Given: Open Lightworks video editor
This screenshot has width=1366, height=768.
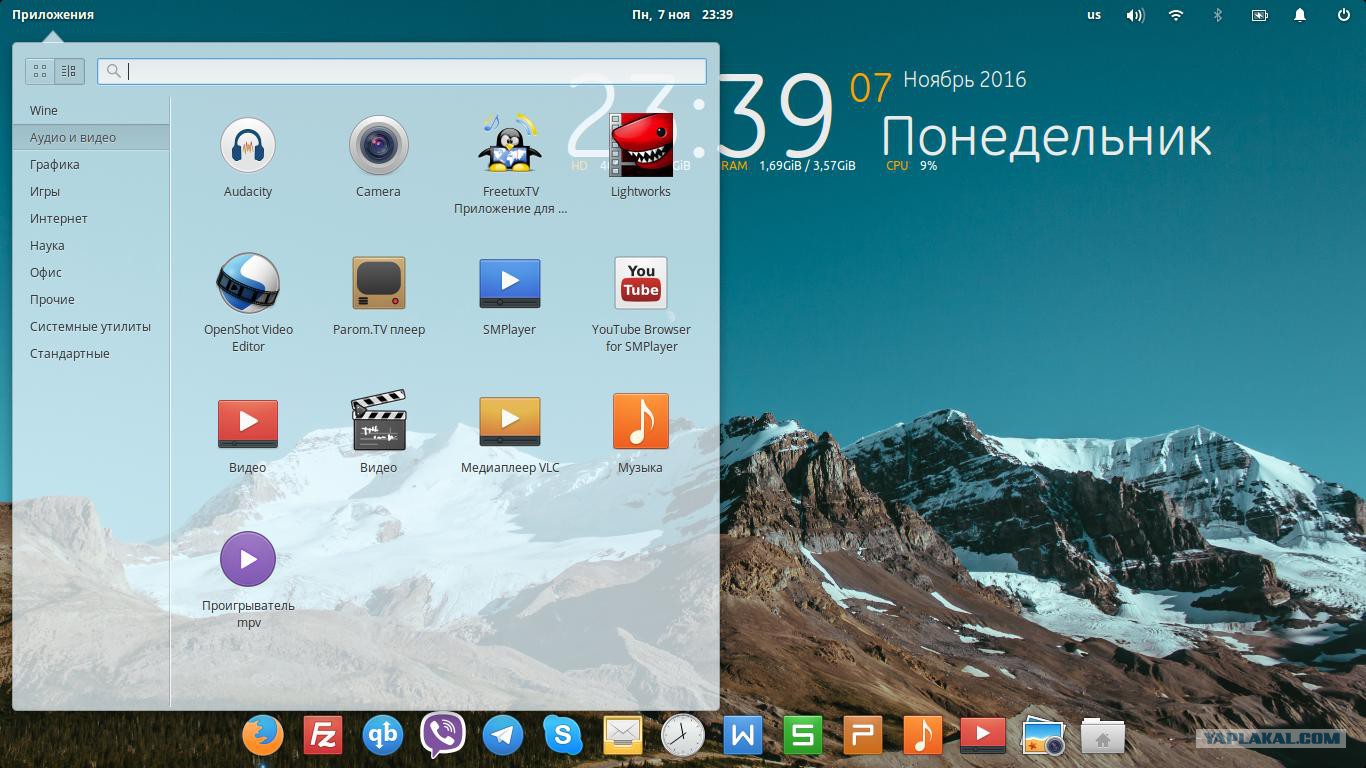Looking at the screenshot, I should [641, 146].
